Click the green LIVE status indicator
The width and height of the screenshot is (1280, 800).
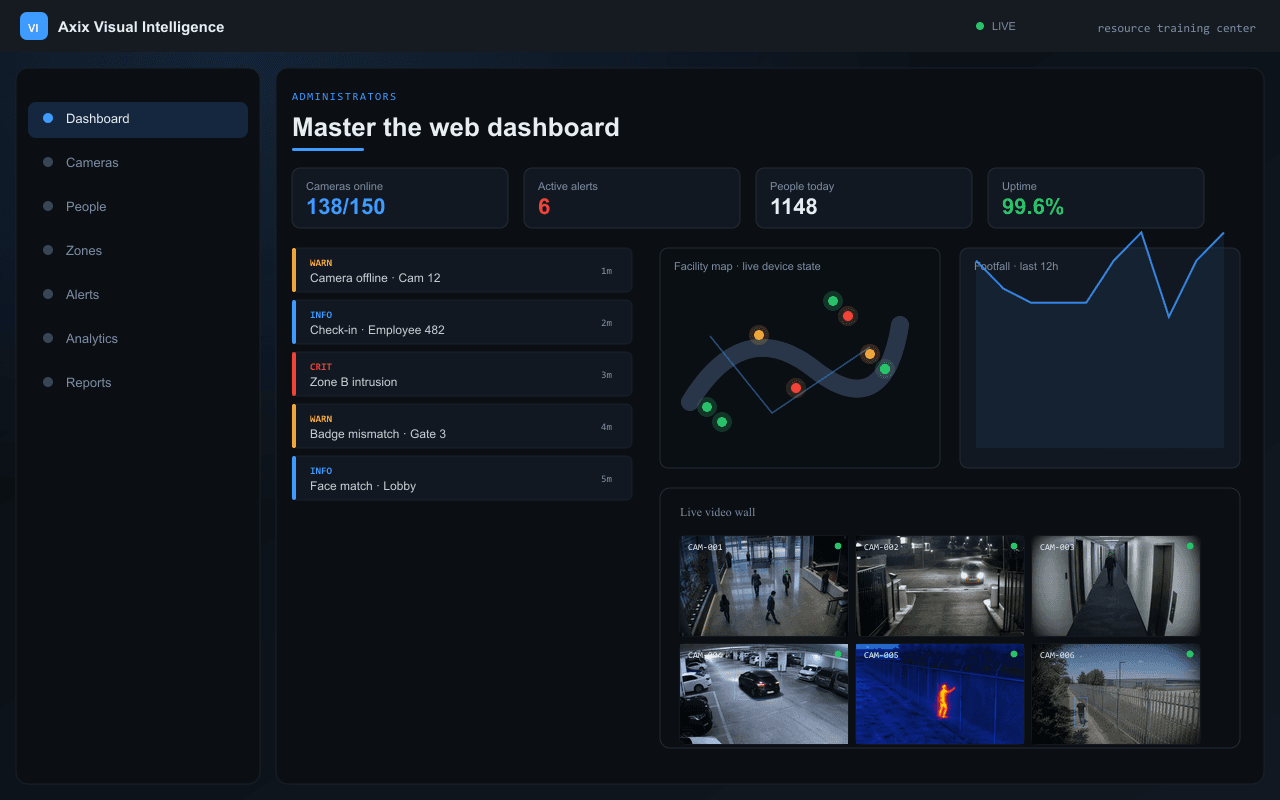click(x=996, y=27)
